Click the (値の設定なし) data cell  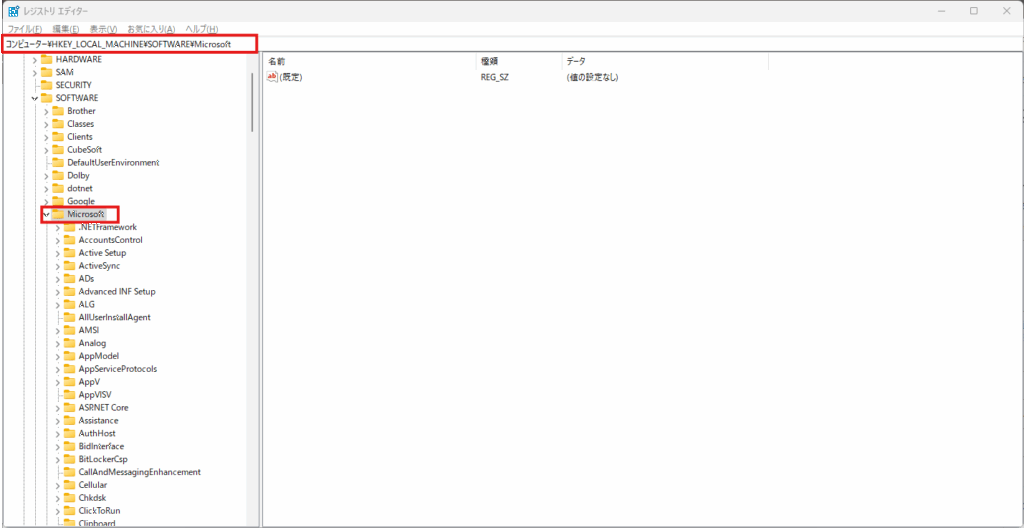coord(592,77)
